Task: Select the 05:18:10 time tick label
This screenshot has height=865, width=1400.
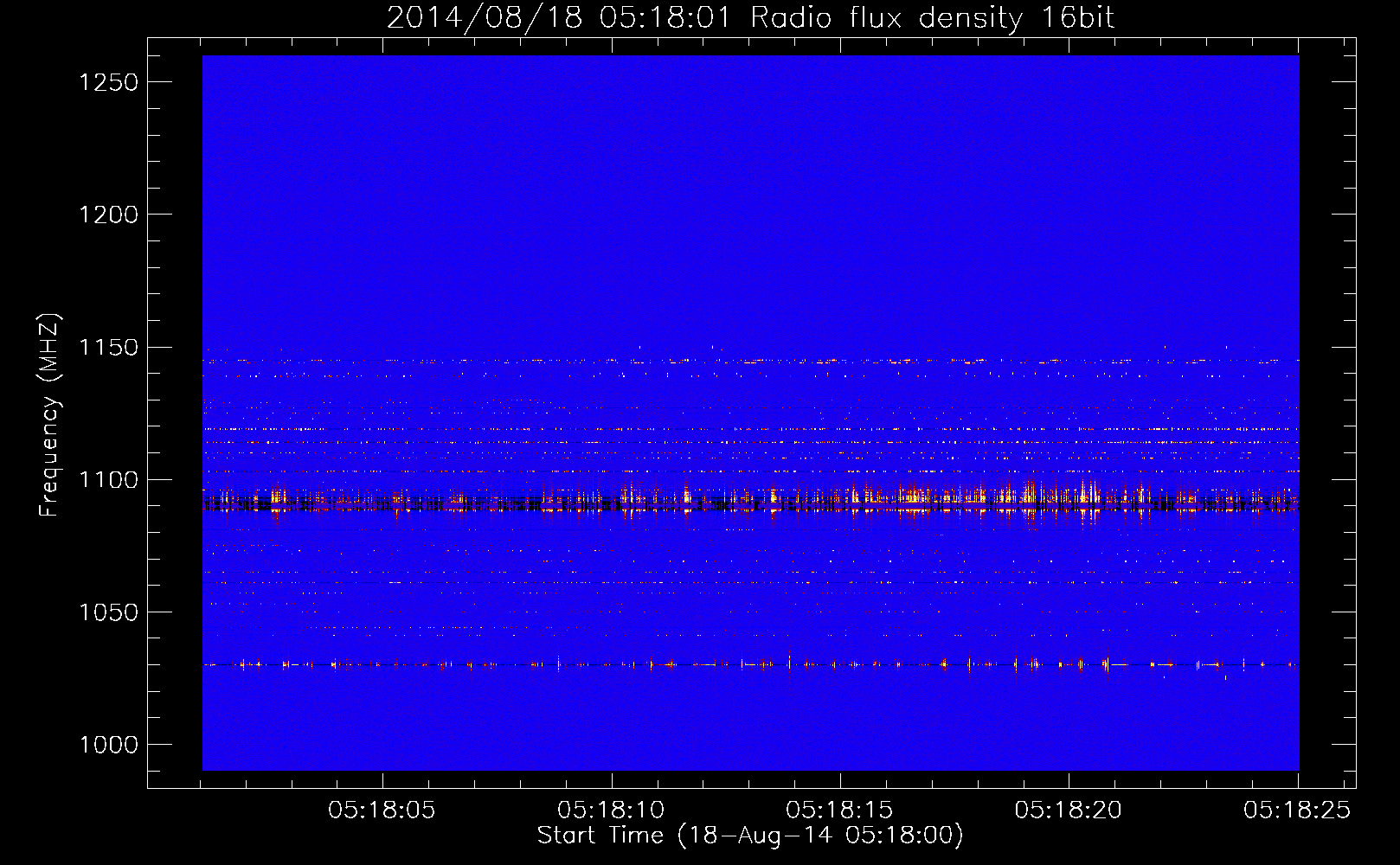Action: (611, 811)
